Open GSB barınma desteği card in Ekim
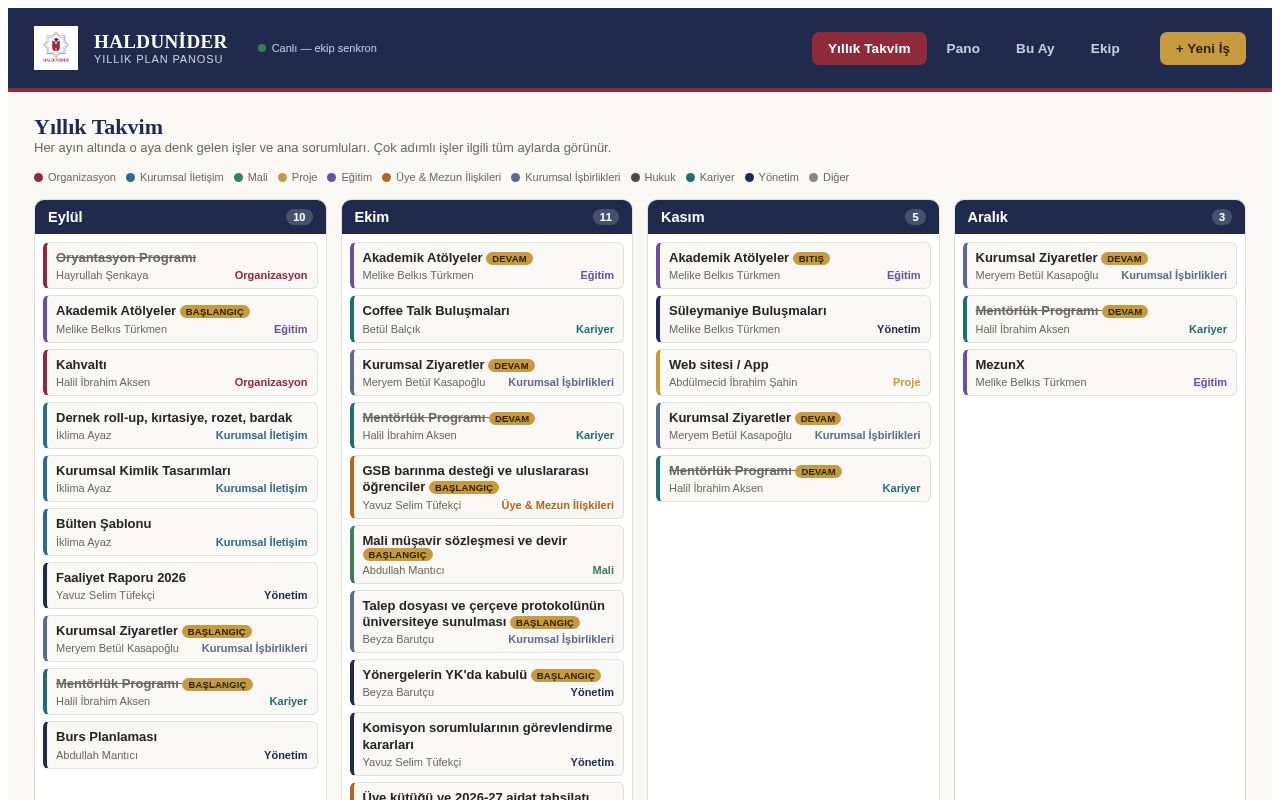The width and height of the screenshot is (1280, 800). pyautogui.click(x=487, y=487)
